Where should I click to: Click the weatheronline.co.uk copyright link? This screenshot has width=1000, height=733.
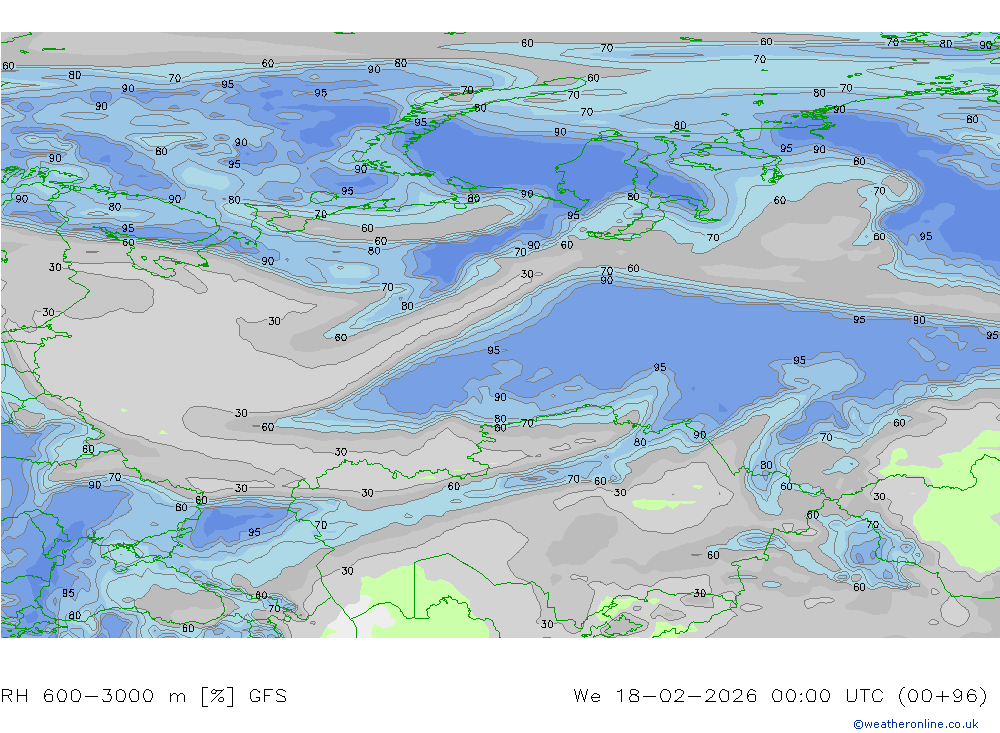coord(916,724)
